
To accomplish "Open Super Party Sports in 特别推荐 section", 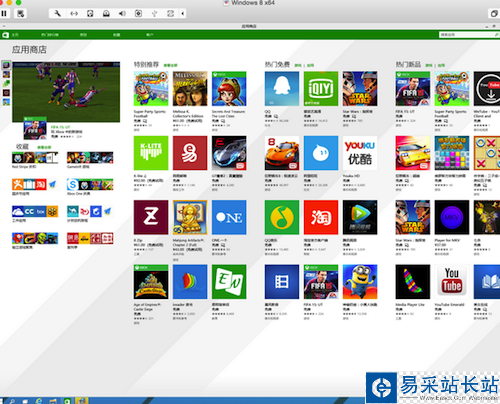I will coord(151,89).
